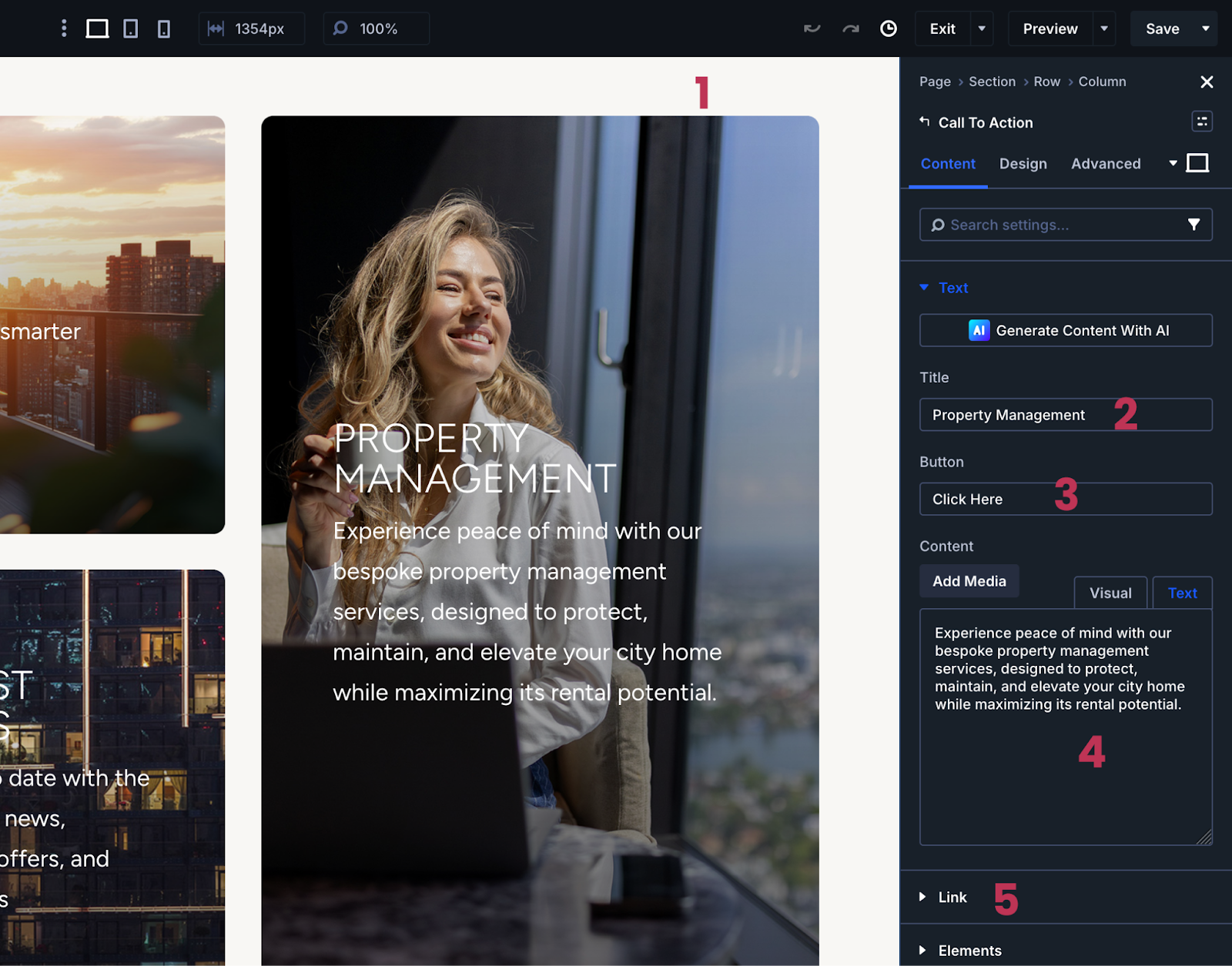1232x966 pixels.
Task: Go to Section in breadcrumb
Action: coord(992,82)
